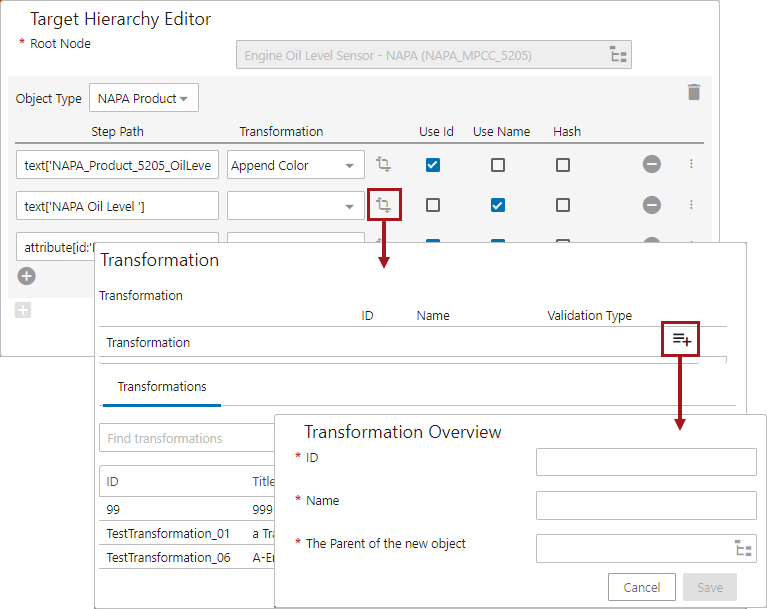Image resolution: width=767 pixels, height=609 pixels.
Task: Click the add transformation list-plus icon
Action: tap(681, 340)
